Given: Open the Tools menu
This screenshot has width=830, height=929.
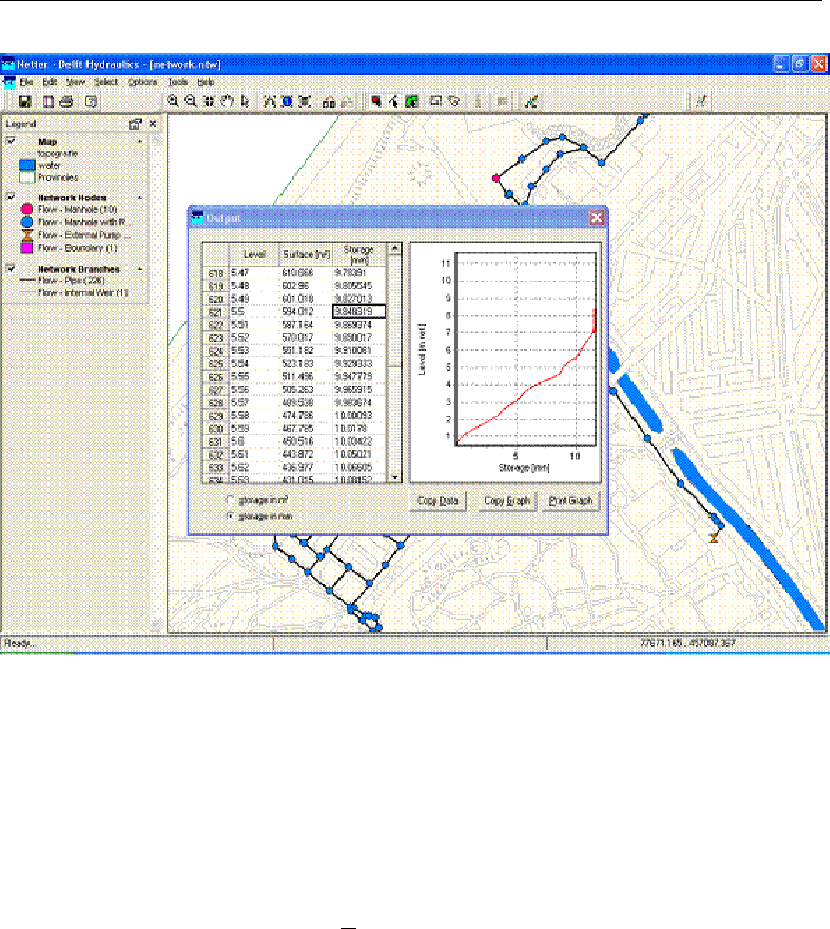Looking at the screenshot, I should click(178, 82).
